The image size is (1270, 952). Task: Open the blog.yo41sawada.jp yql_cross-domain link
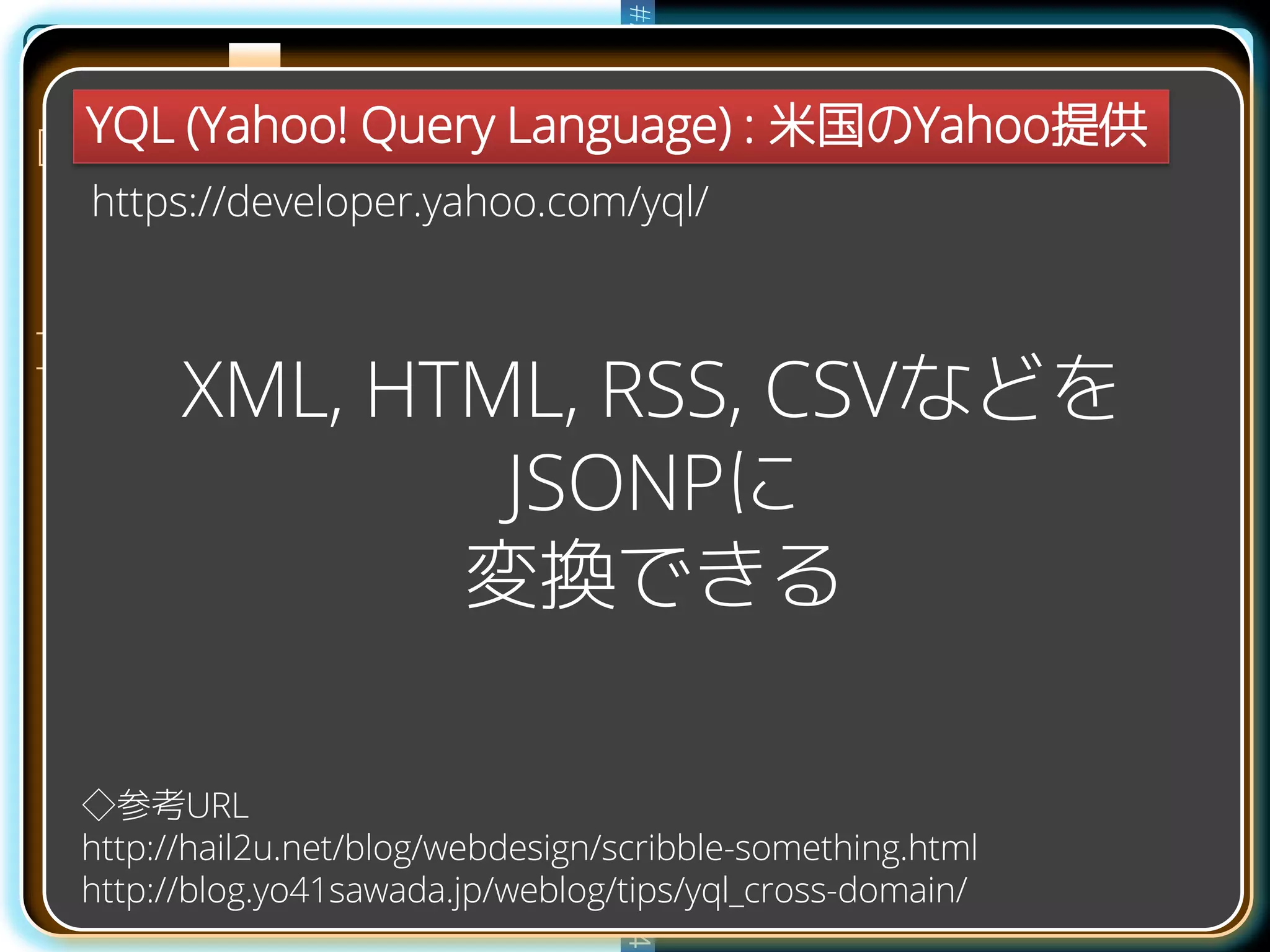[524, 890]
